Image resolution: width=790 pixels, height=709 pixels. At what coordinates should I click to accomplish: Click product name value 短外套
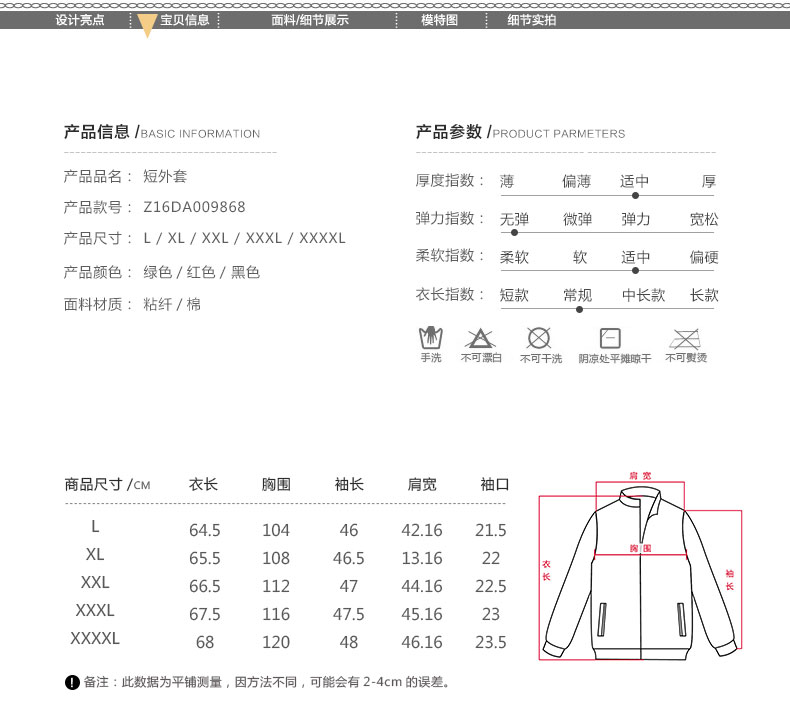165,176
